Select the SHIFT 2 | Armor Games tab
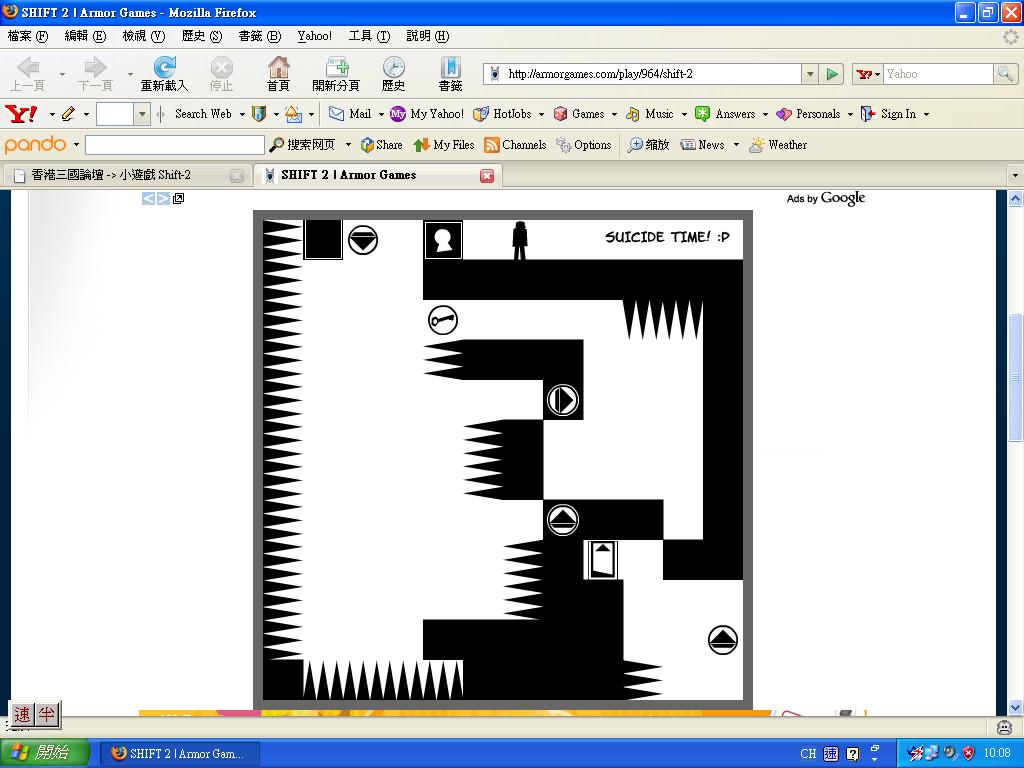This screenshot has height=768, width=1024. point(376,175)
